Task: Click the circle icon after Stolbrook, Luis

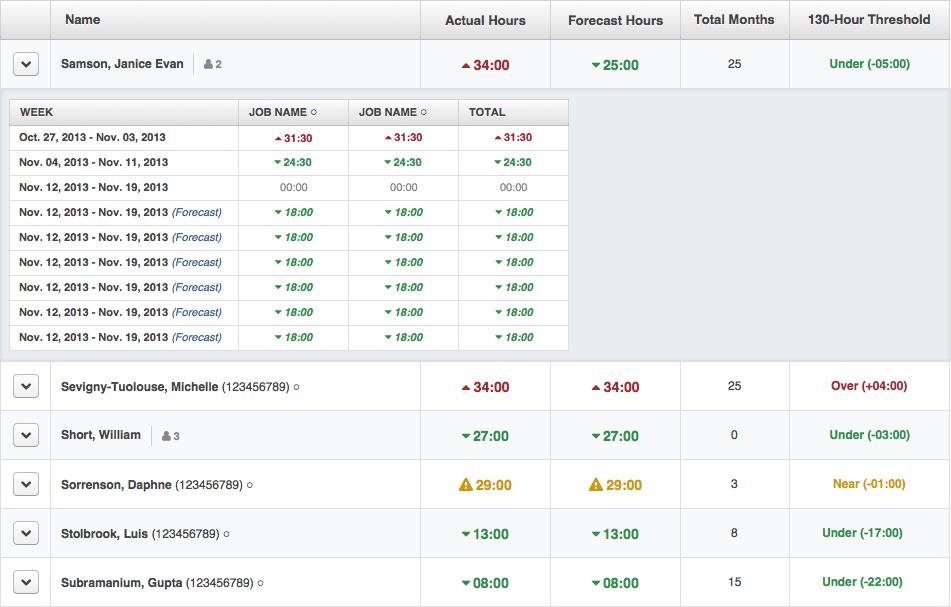Action: pos(226,534)
